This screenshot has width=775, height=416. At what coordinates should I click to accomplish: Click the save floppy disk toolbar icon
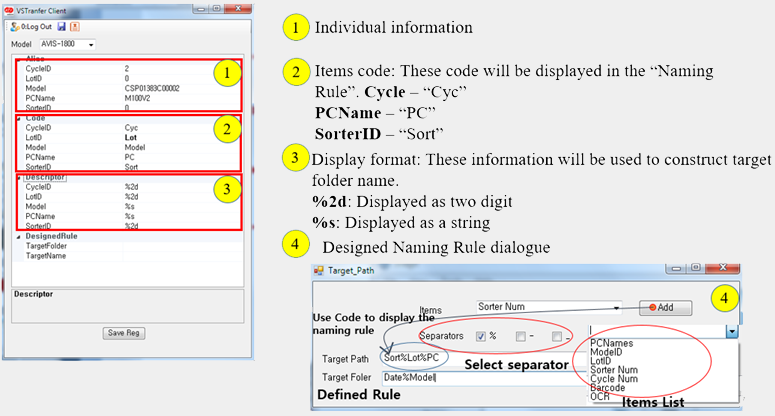tap(62, 26)
